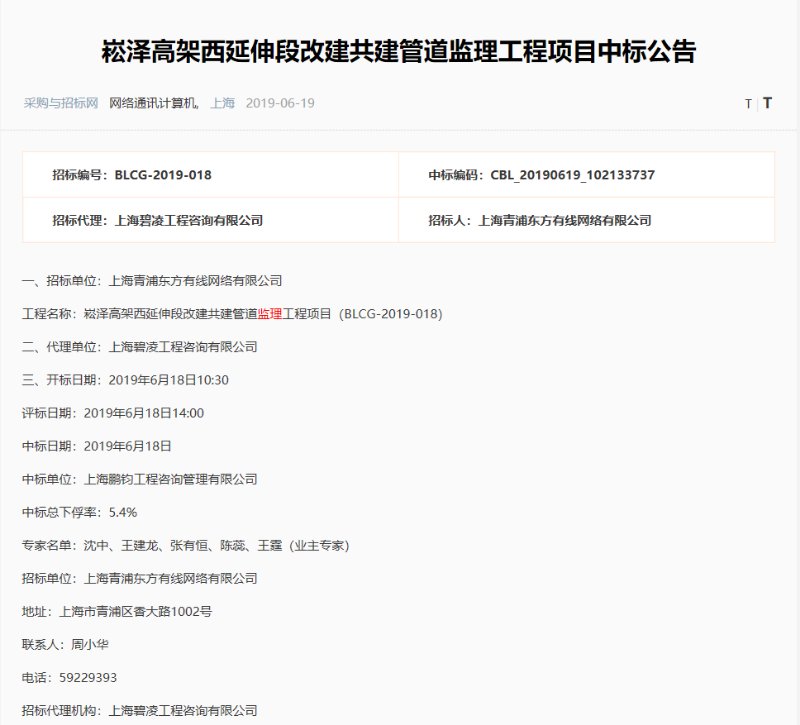The height and width of the screenshot is (725, 800).
Task: Click the 中标总下浮率 5.4% line
Action: [80, 512]
